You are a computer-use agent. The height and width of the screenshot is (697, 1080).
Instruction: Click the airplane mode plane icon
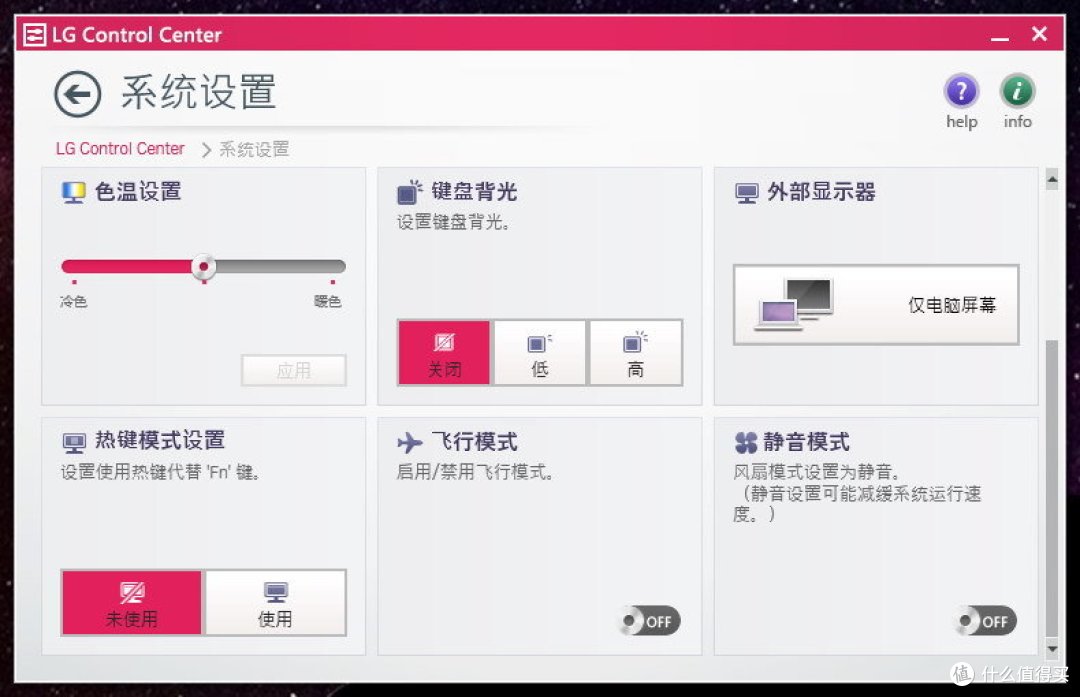[409, 442]
